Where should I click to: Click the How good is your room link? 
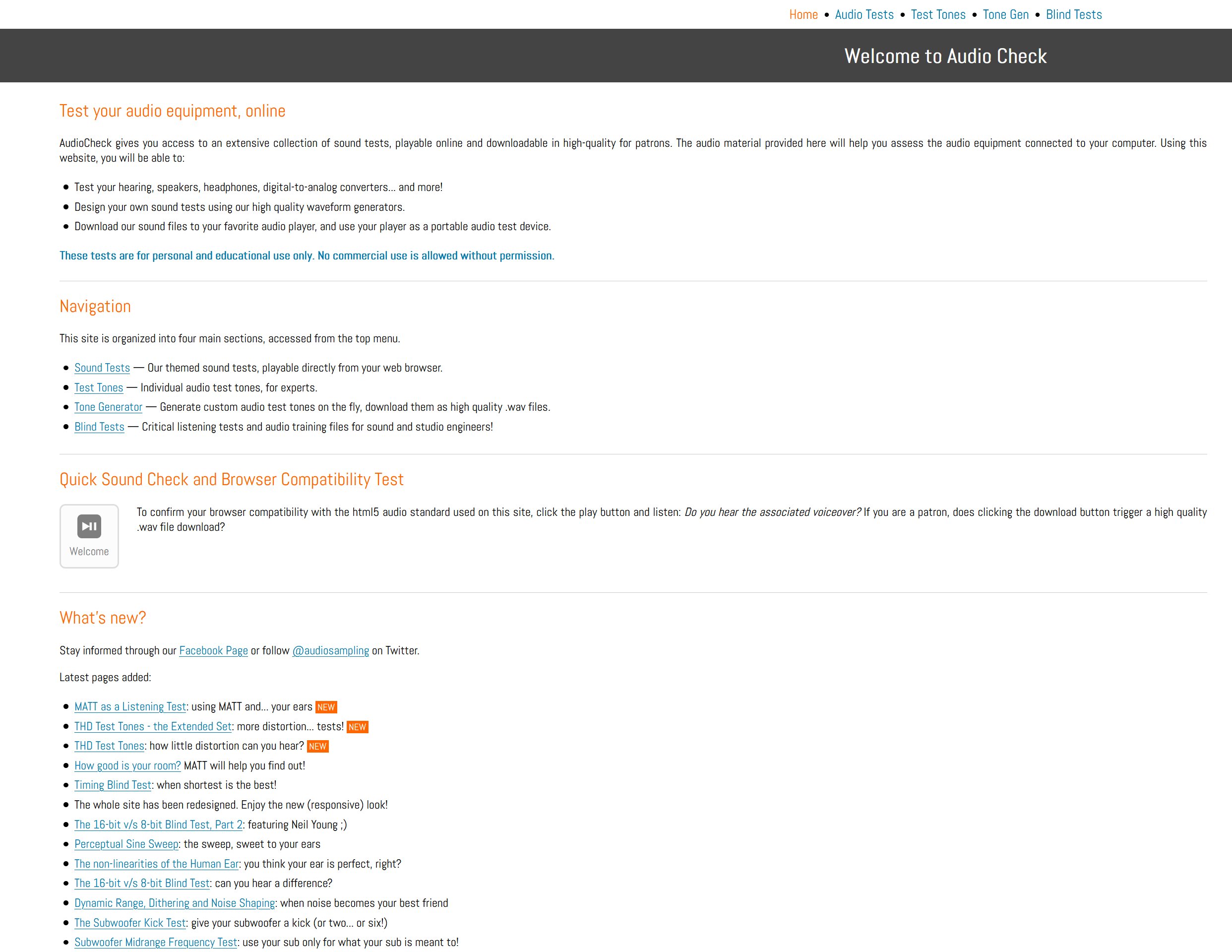127,765
